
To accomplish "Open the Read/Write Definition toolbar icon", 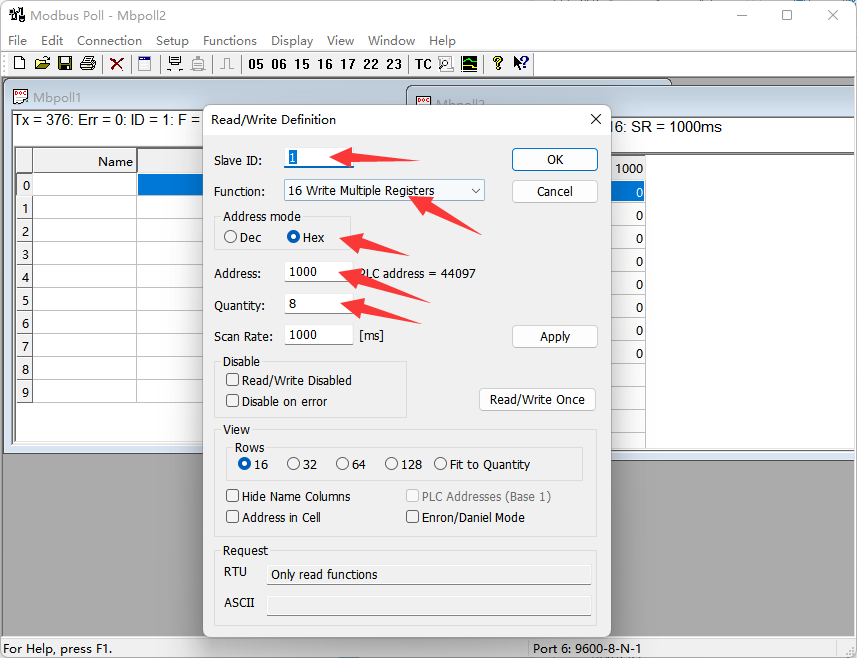I will coord(144,63).
